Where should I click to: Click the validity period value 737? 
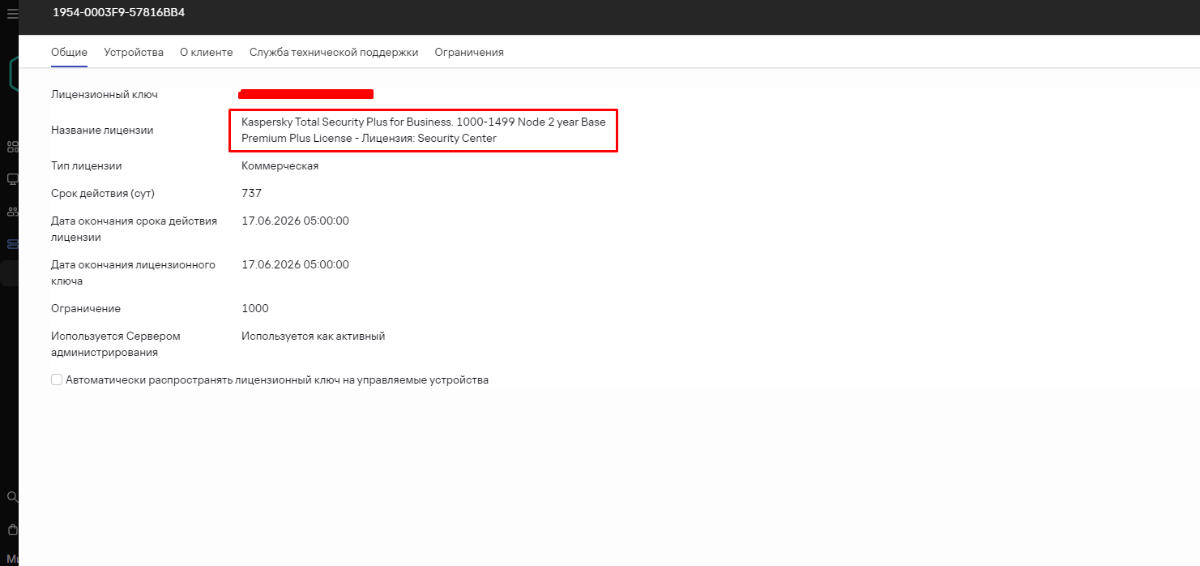click(251, 193)
